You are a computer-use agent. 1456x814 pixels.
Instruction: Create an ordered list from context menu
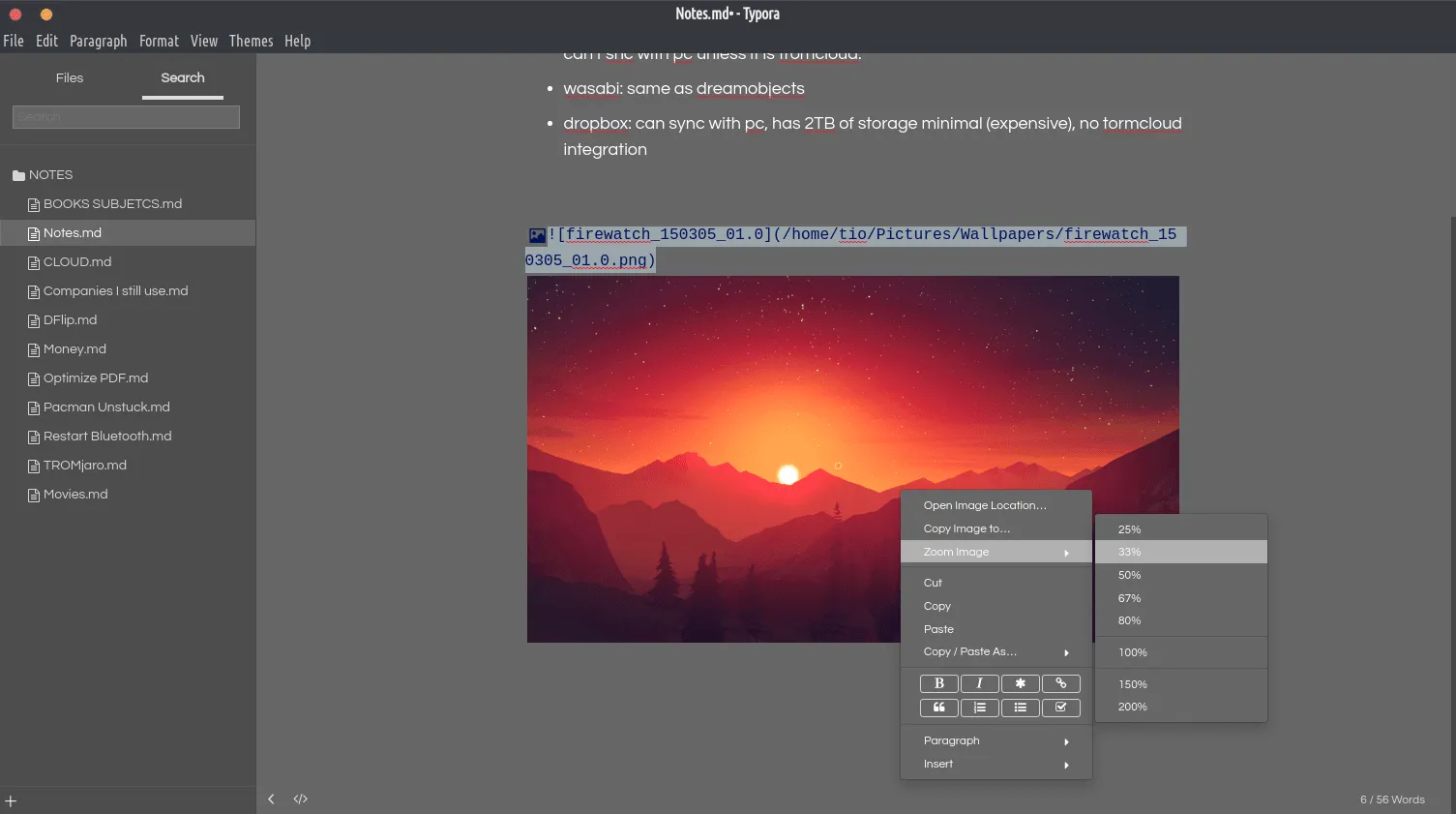point(979,708)
